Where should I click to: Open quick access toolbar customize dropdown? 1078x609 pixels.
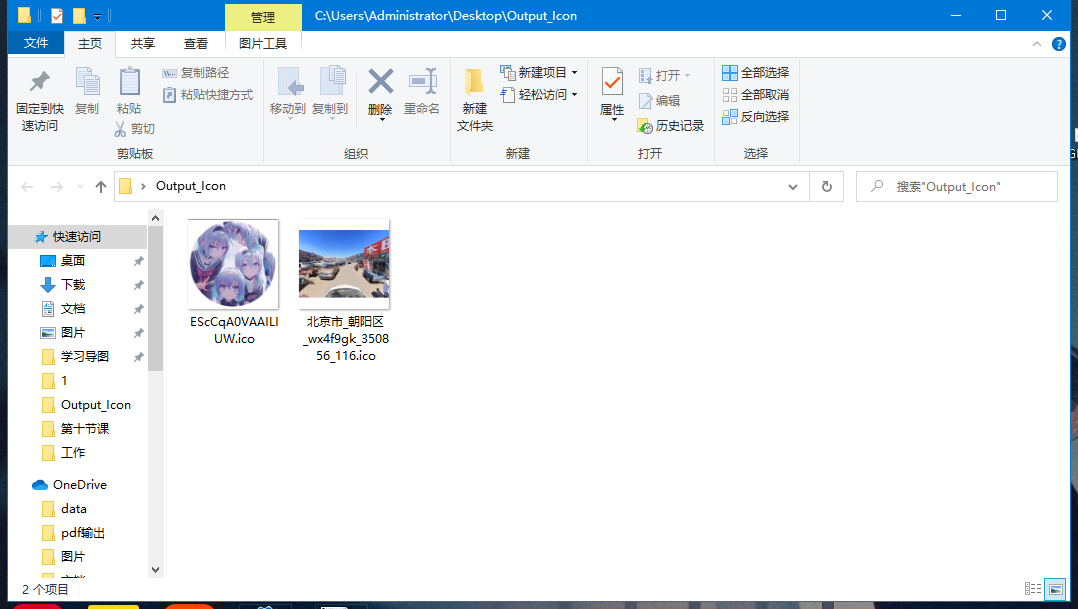click(98, 16)
